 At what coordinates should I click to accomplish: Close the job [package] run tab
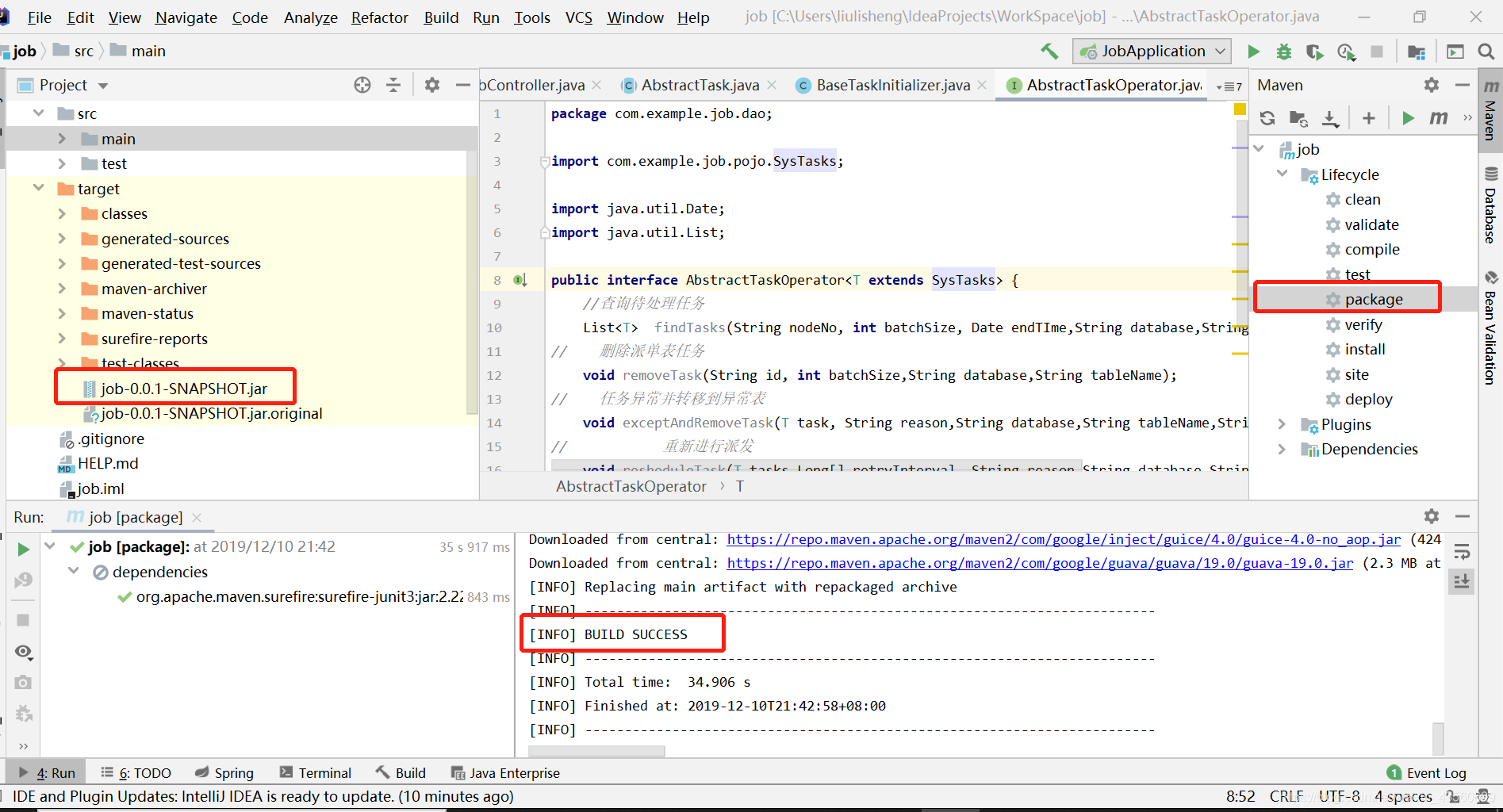tap(197, 517)
